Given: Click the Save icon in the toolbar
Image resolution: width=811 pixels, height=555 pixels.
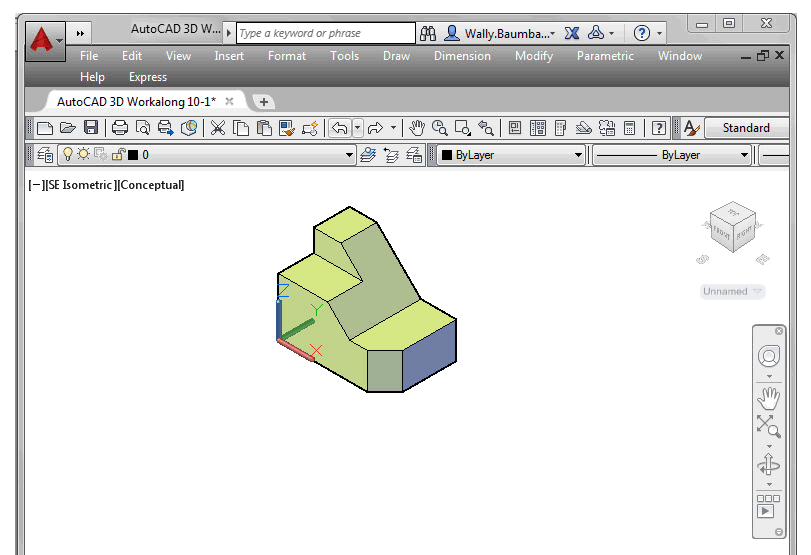Looking at the screenshot, I should [91, 128].
